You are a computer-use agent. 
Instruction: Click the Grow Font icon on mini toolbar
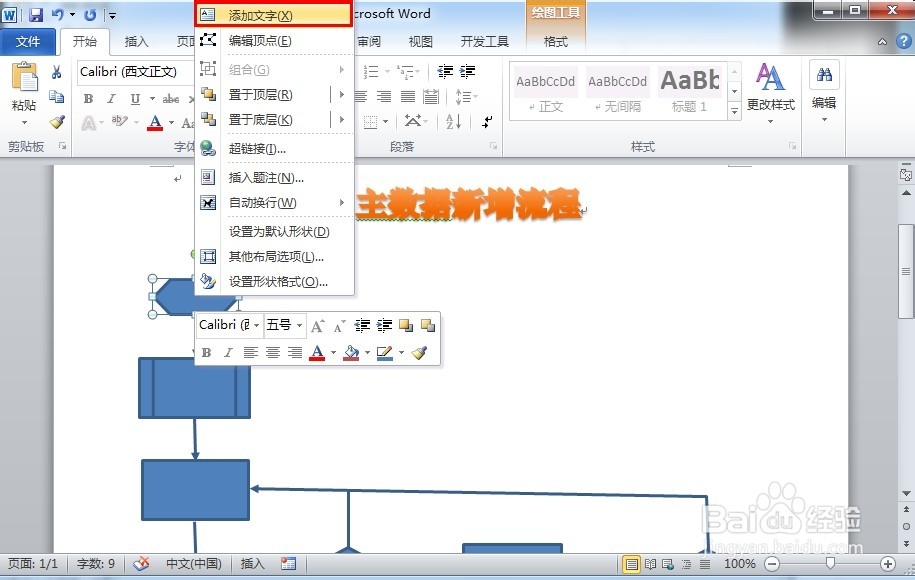(317, 325)
